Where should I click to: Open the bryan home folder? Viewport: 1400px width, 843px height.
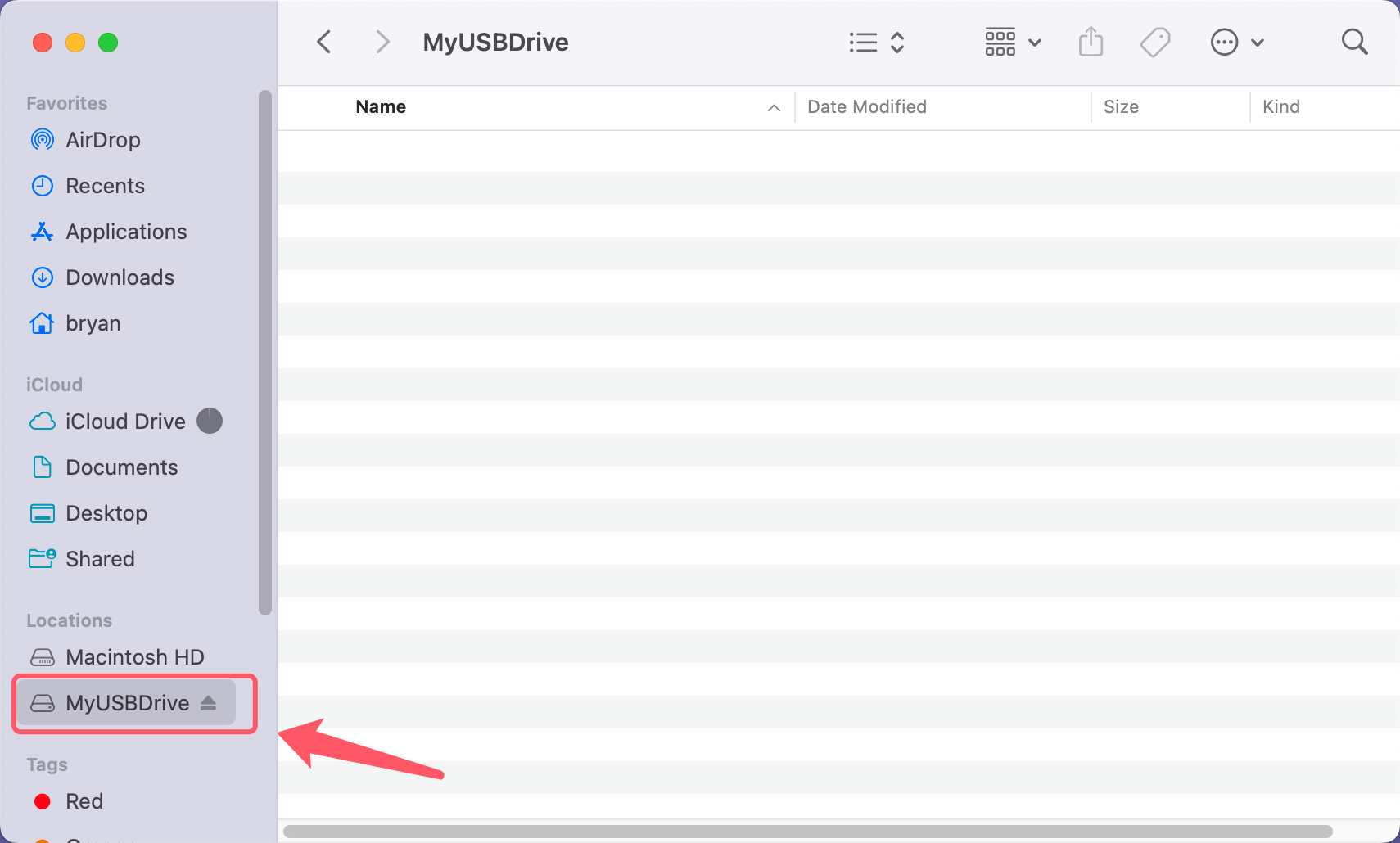[x=93, y=323]
